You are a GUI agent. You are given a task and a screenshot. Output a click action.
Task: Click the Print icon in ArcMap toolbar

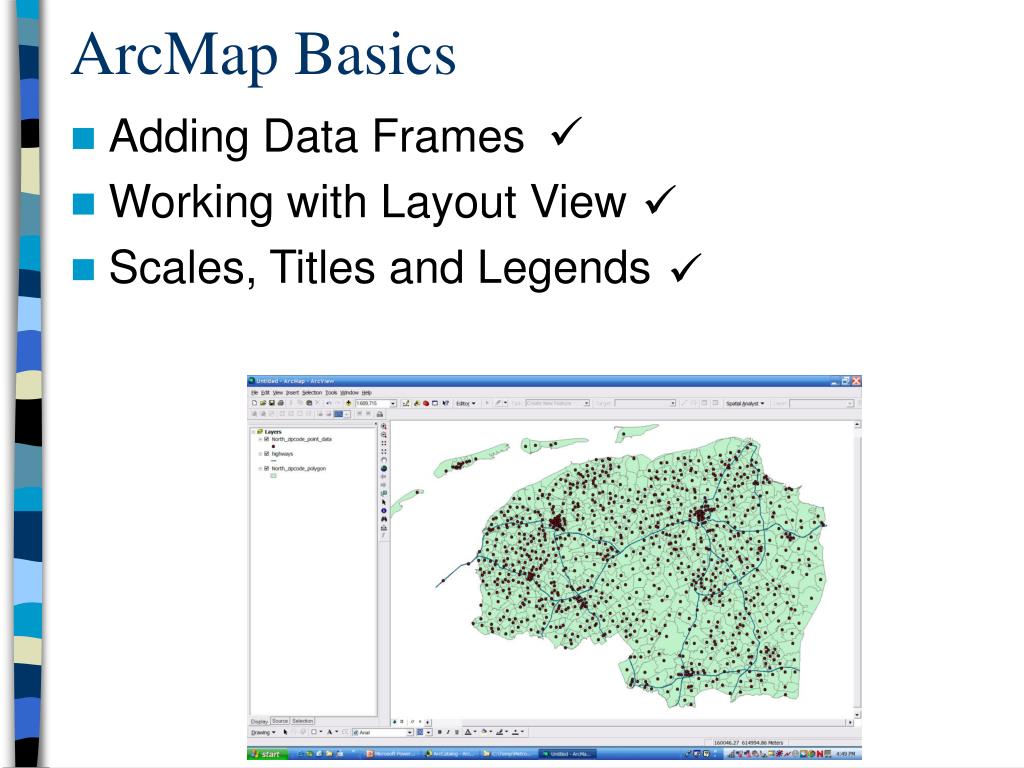(280, 403)
